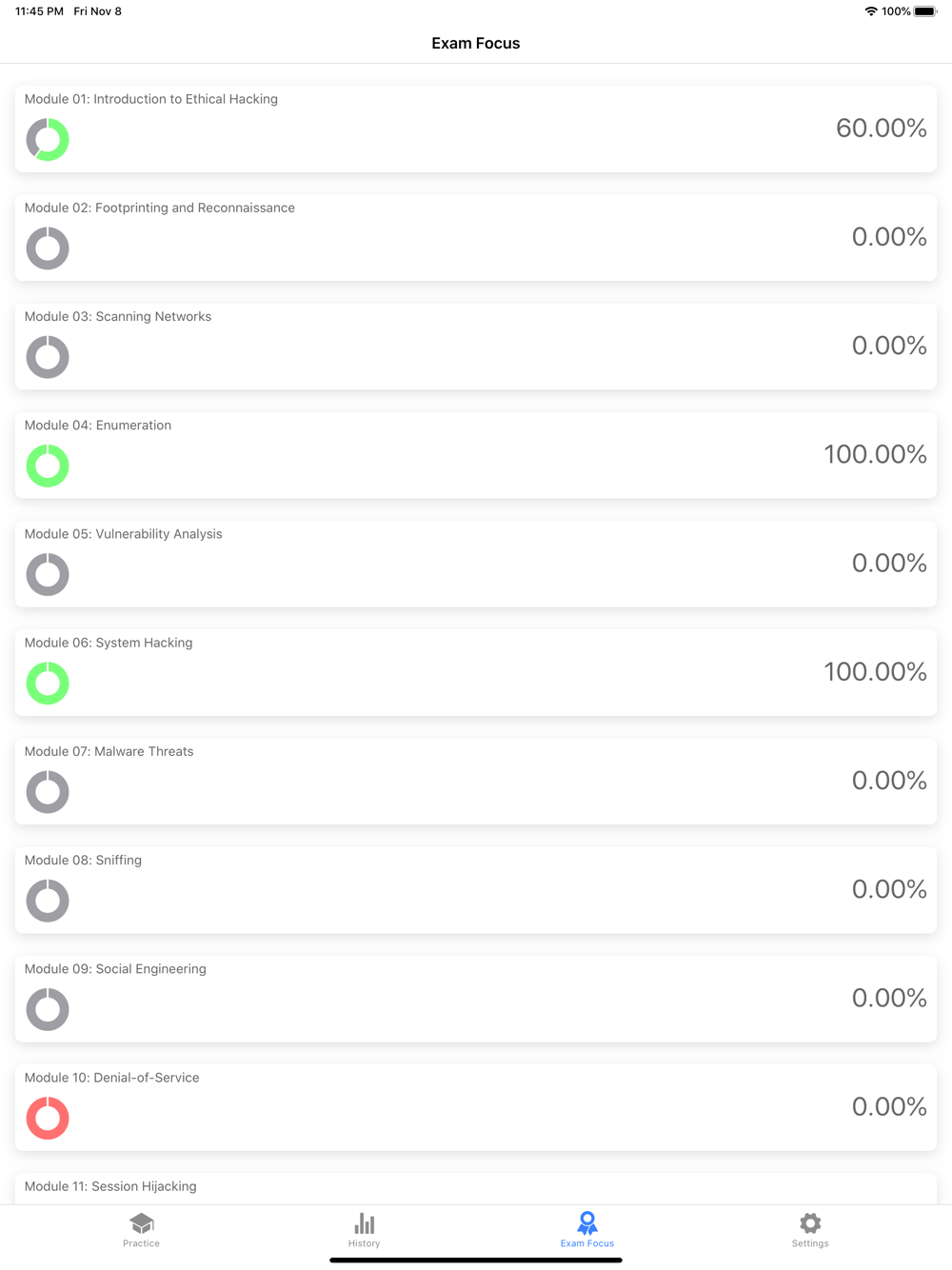Open Module 03: Scanning Networks card

point(476,347)
